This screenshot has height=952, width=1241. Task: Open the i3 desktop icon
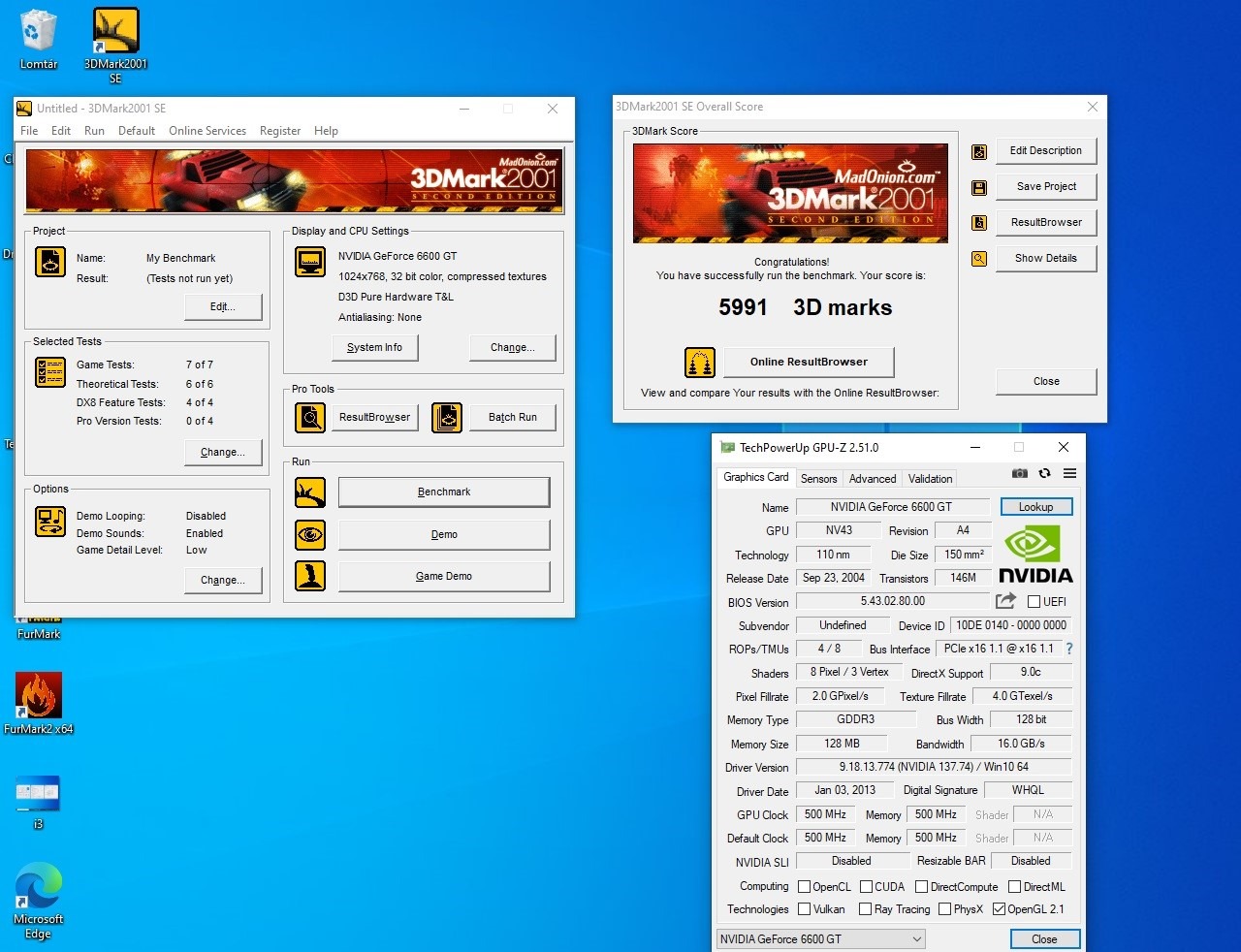(38, 802)
